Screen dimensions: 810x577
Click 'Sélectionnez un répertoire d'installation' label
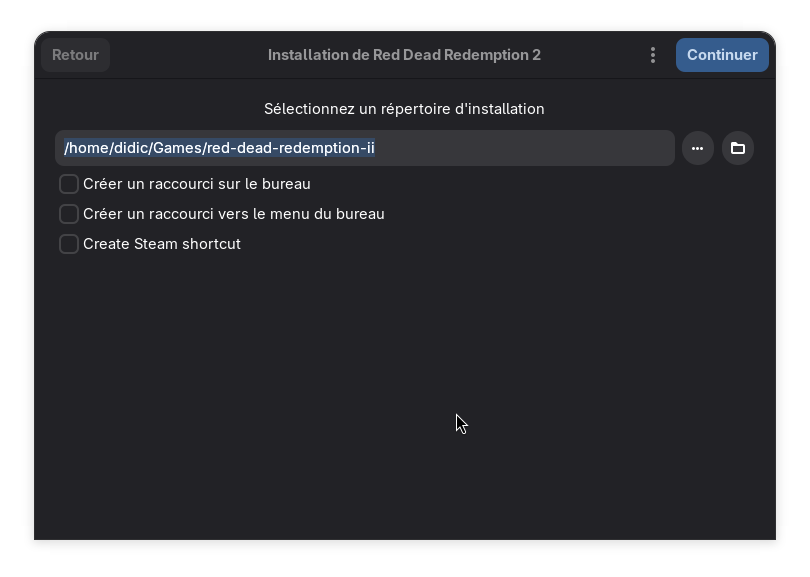404,109
